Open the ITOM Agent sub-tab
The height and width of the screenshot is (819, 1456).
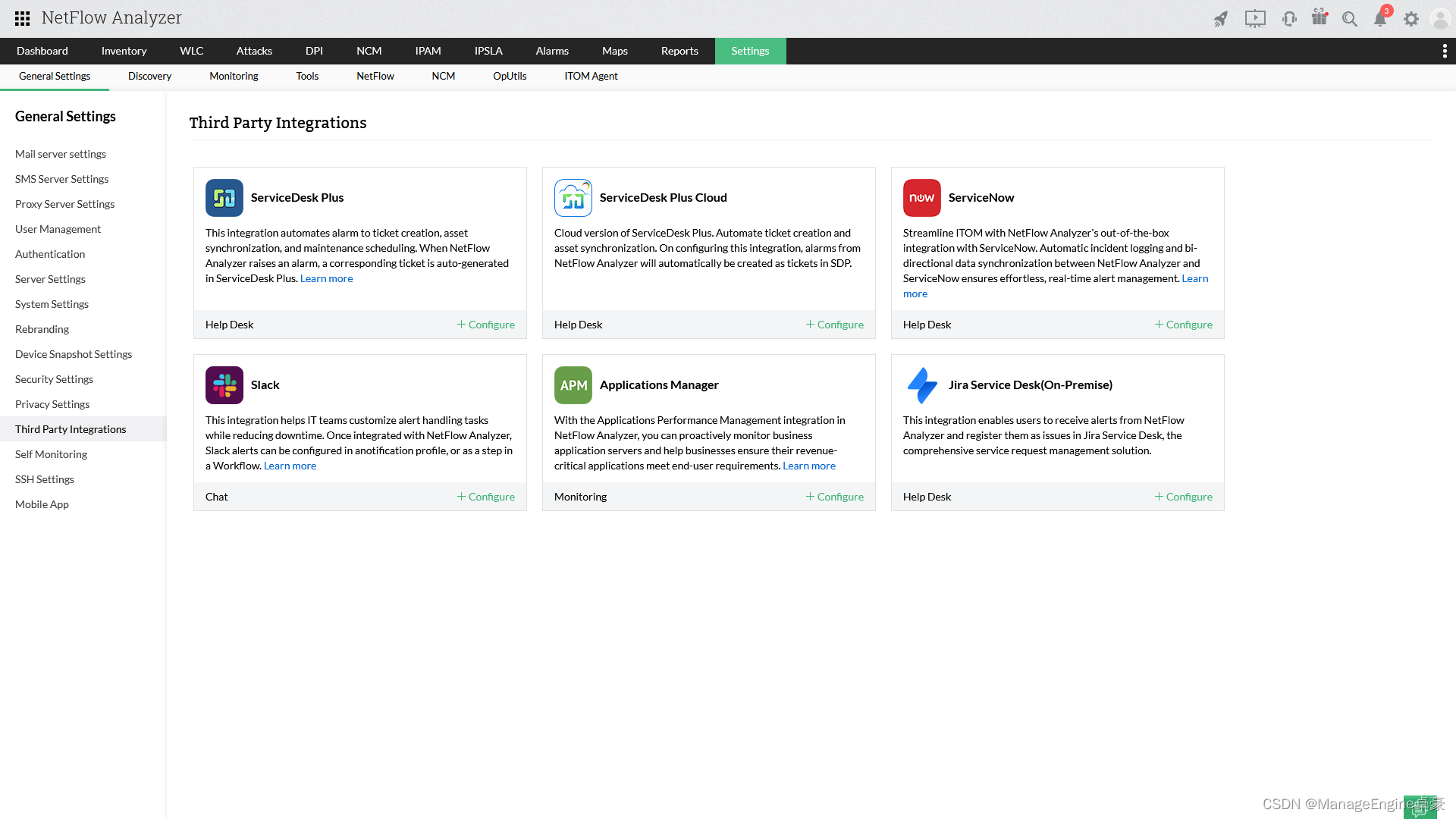pyautogui.click(x=591, y=77)
